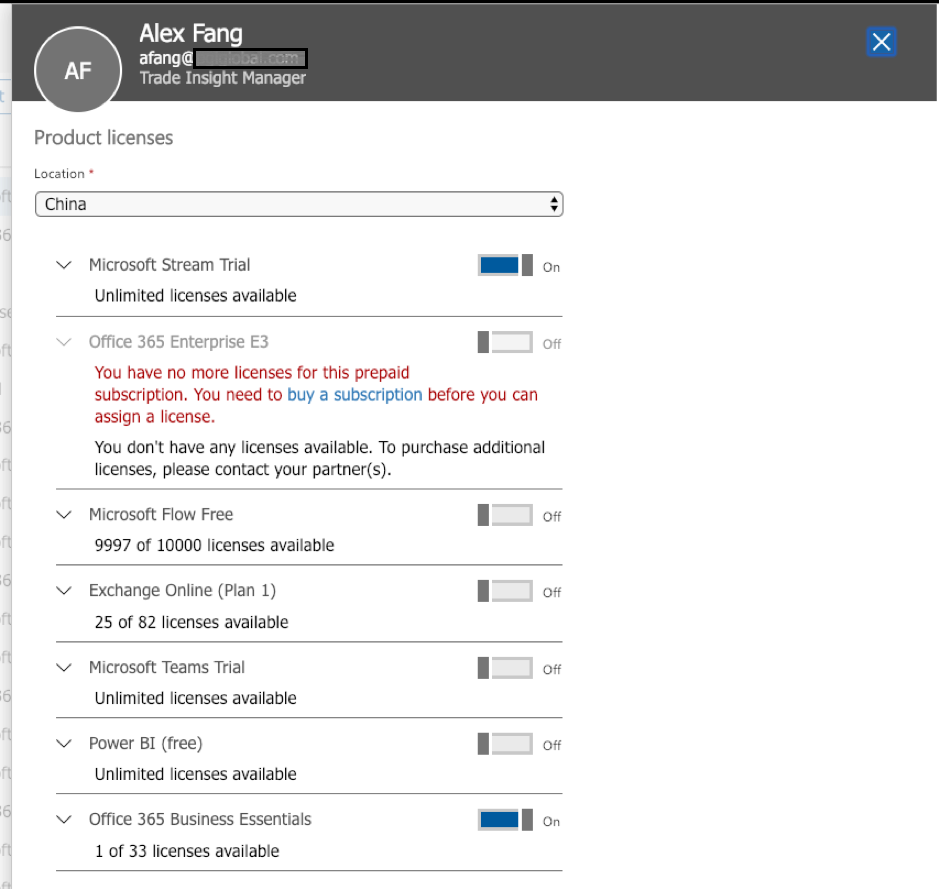Expand Microsoft Stream Trial details chevron
The image size is (939, 889).
pos(64,265)
